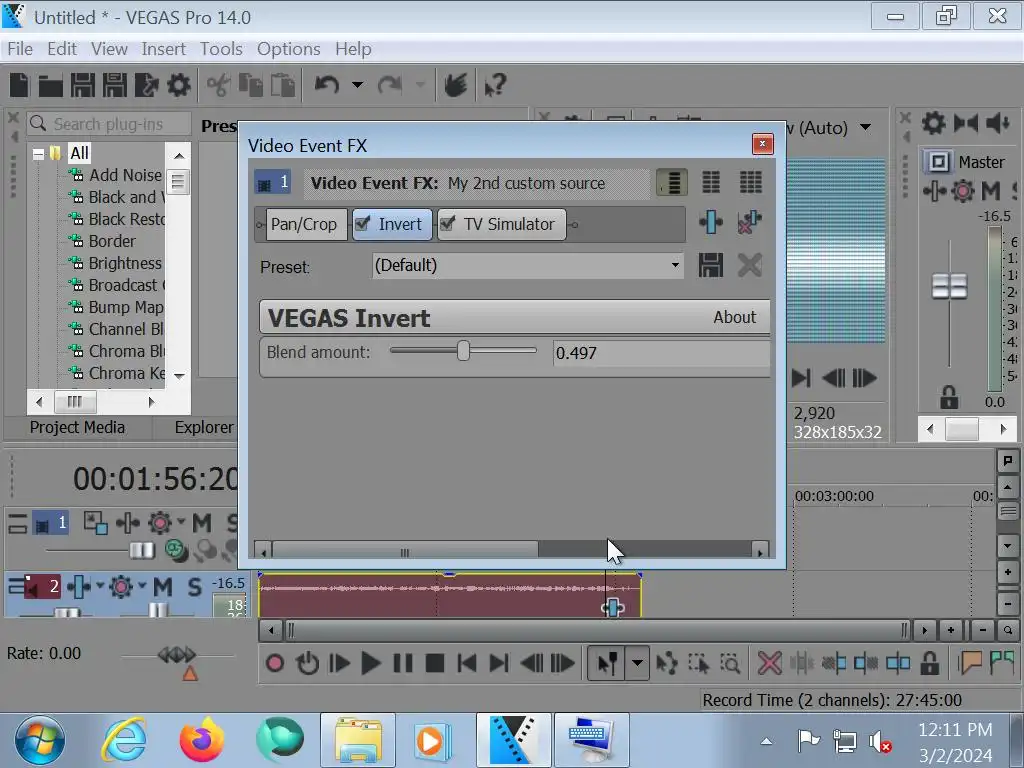Click the Plug-In Chain button in Video Event FX
The width and height of the screenshot is (1024, 768).
click(x=711, y=222)
